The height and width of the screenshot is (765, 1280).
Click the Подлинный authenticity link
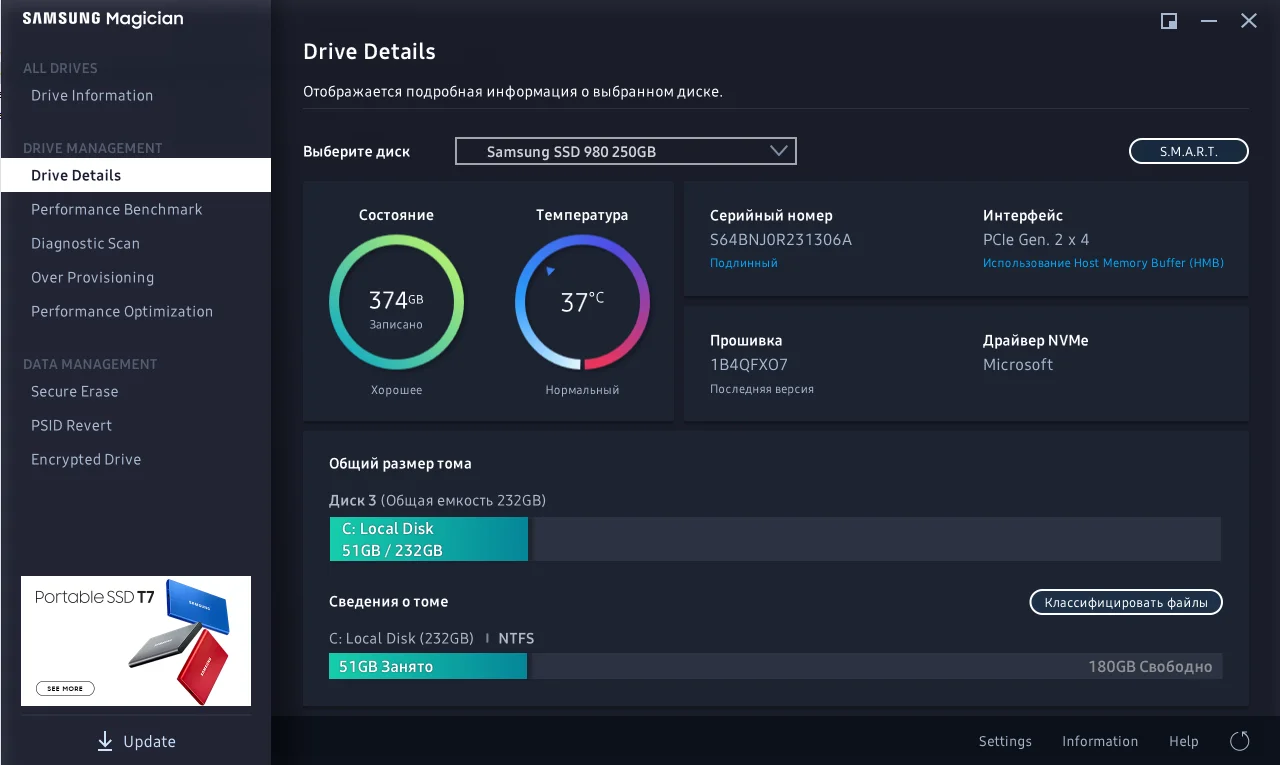point(743,263)
